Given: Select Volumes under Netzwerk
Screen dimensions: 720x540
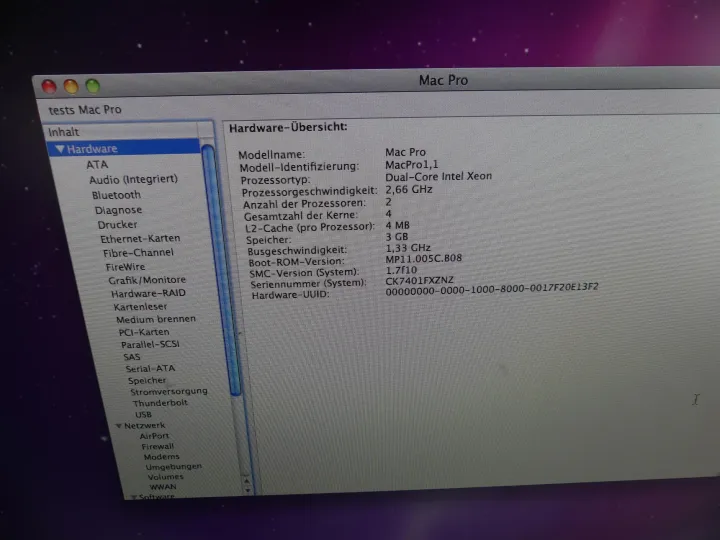Looking at the screenshot, I should (165, 477).
